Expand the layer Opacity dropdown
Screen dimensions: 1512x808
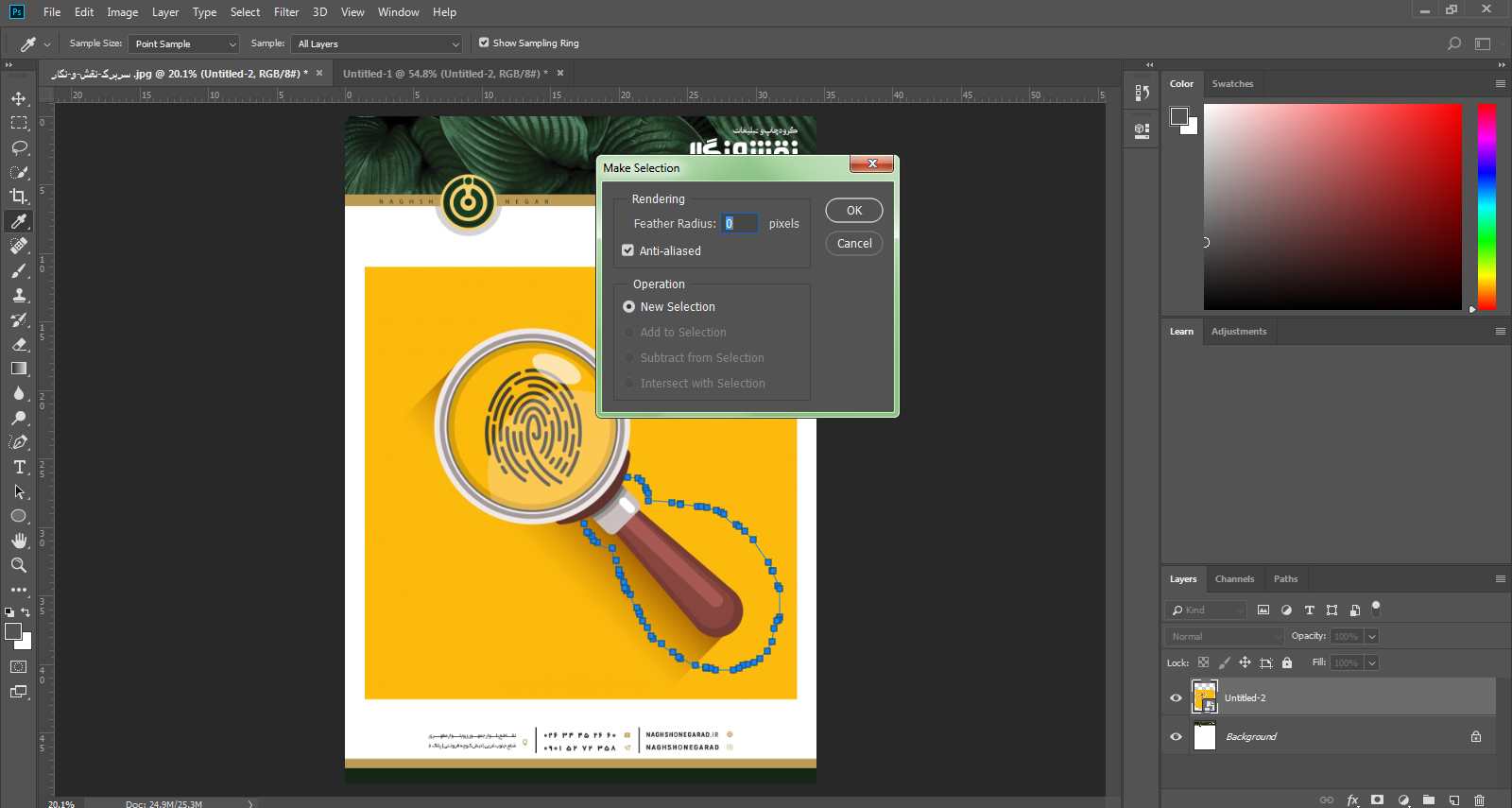point(1372,636)
